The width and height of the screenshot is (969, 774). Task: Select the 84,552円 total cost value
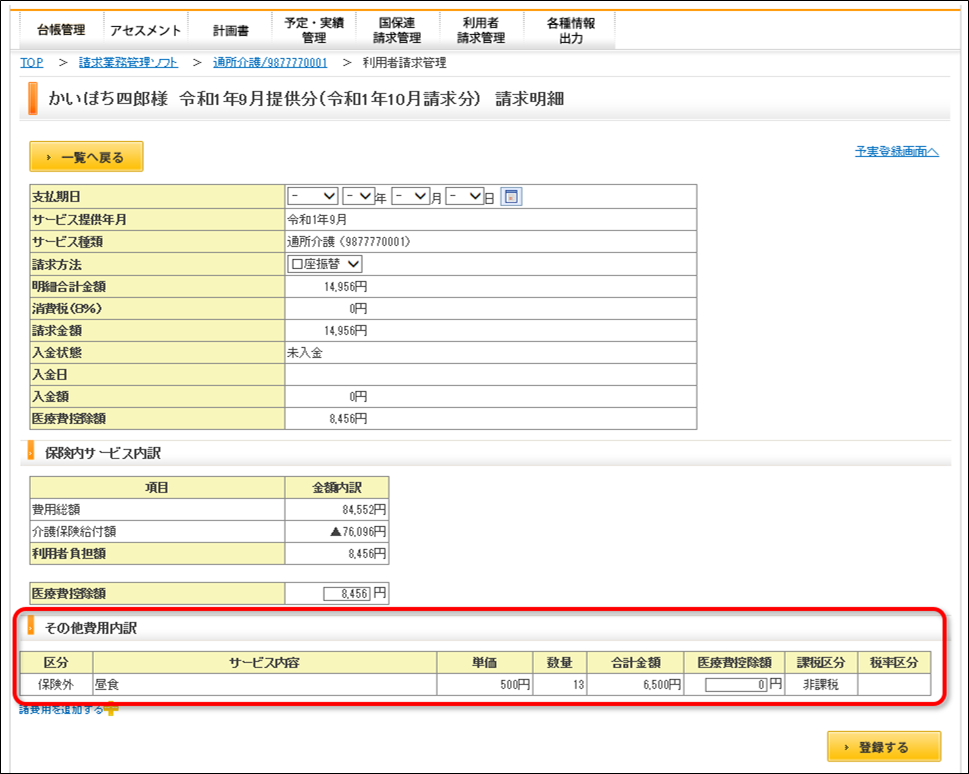[x=364, y=509]
